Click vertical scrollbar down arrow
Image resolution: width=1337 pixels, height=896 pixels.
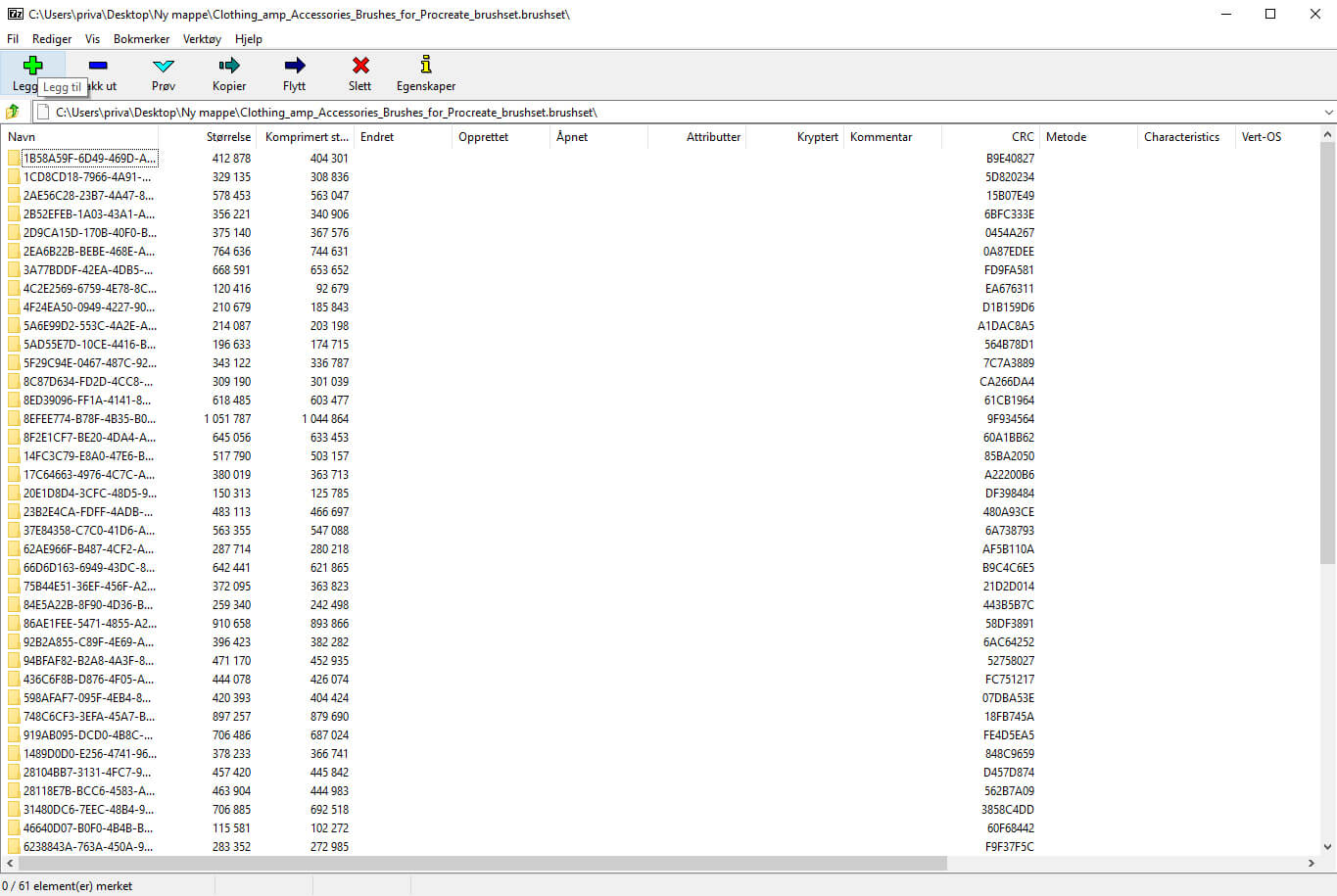tap(1328, 847)
